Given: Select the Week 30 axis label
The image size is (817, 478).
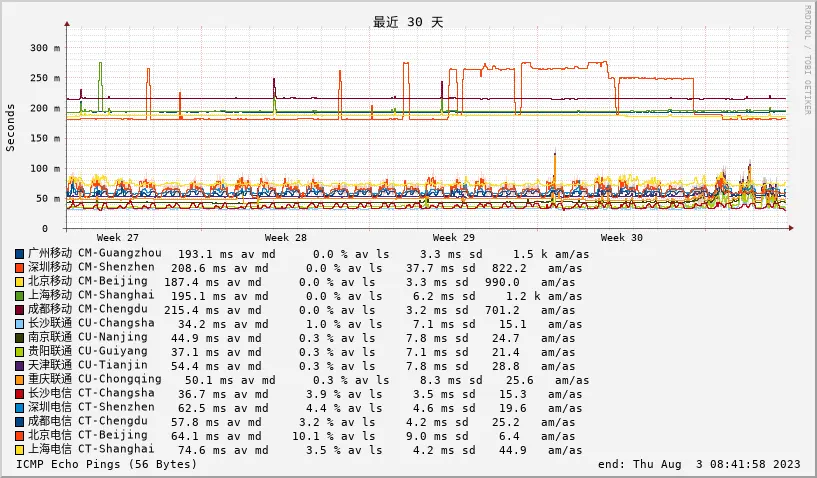Looking at the screenshot, I should [621, 238].
